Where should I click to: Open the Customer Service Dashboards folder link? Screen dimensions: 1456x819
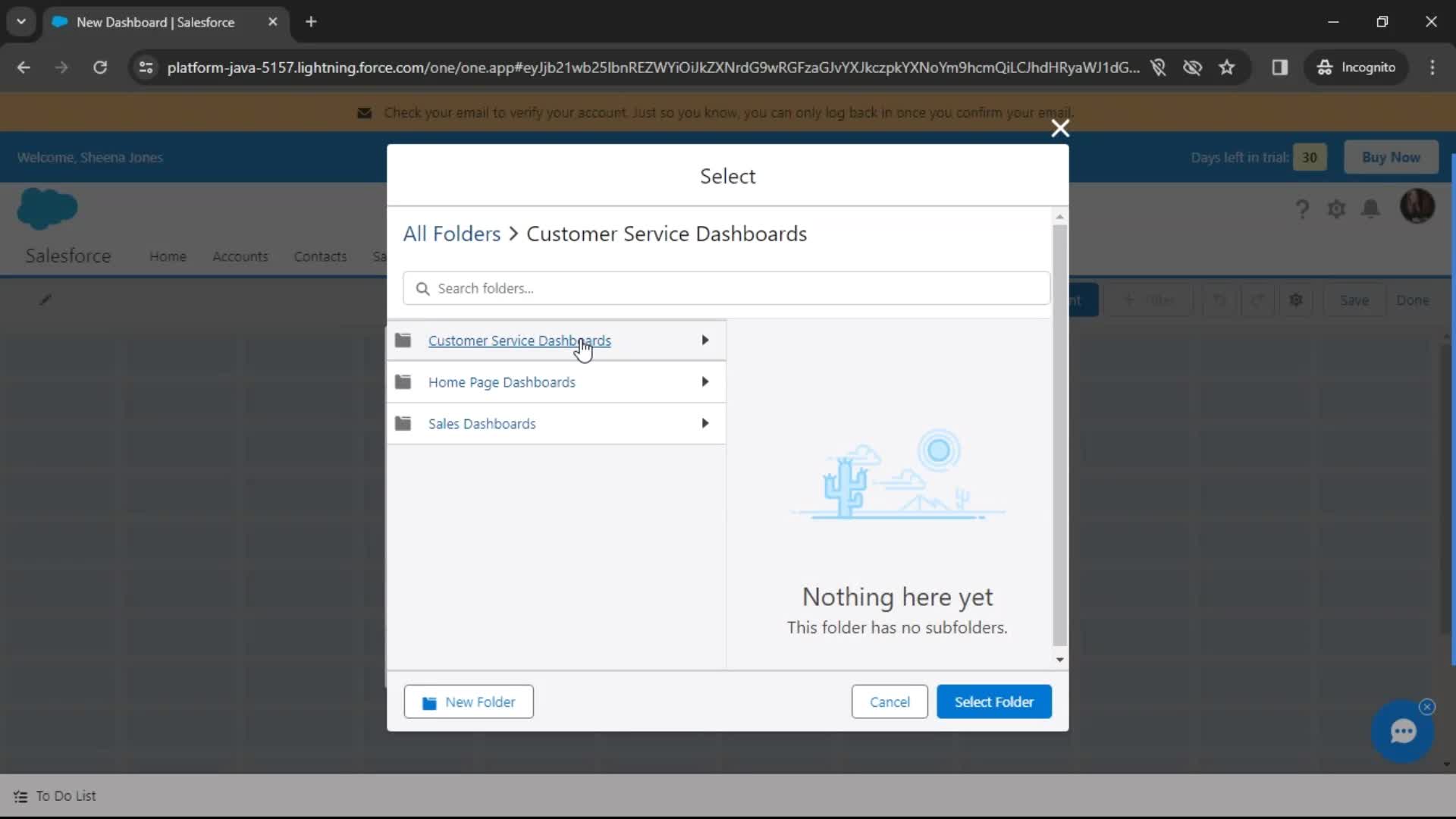point(519,340)
